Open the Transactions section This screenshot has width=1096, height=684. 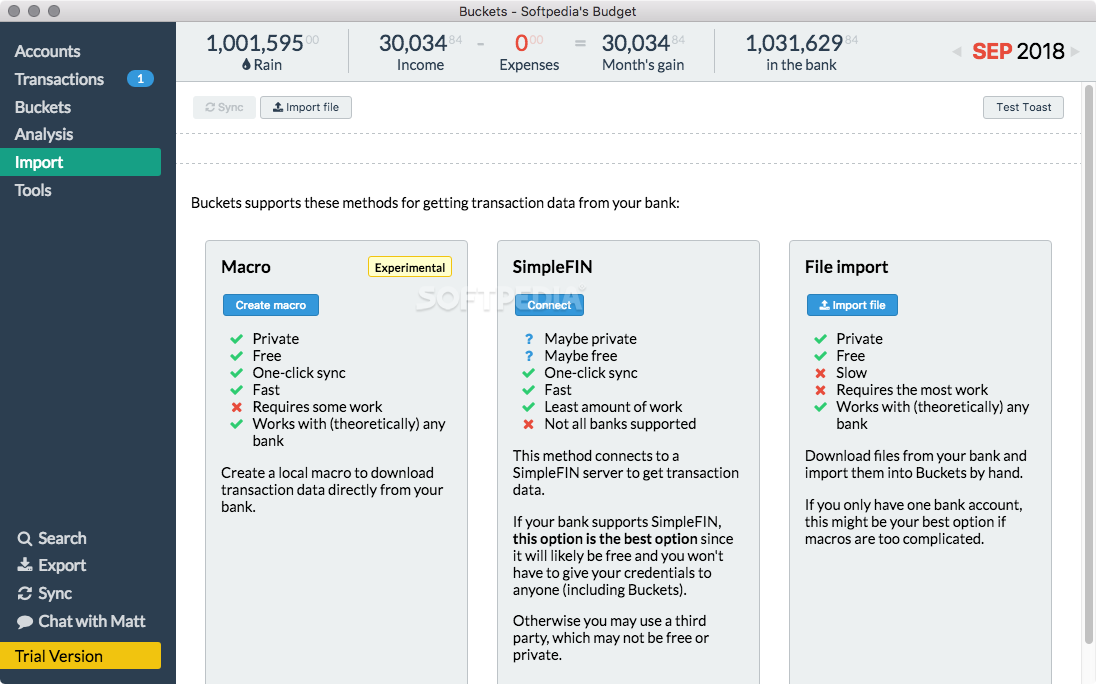pyautogui.click(x=59, y=79)
